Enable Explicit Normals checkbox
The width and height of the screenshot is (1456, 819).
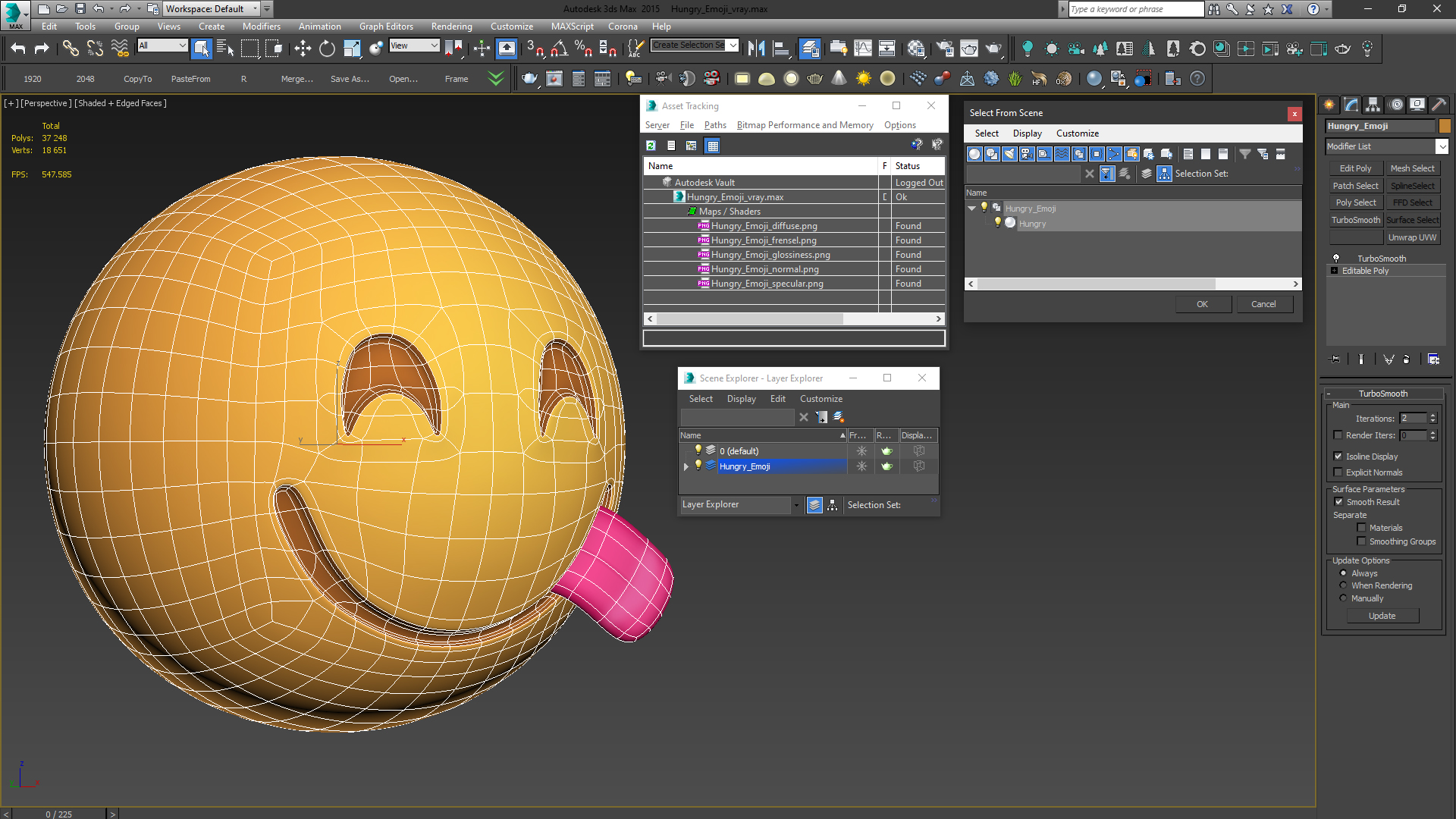1338,472
